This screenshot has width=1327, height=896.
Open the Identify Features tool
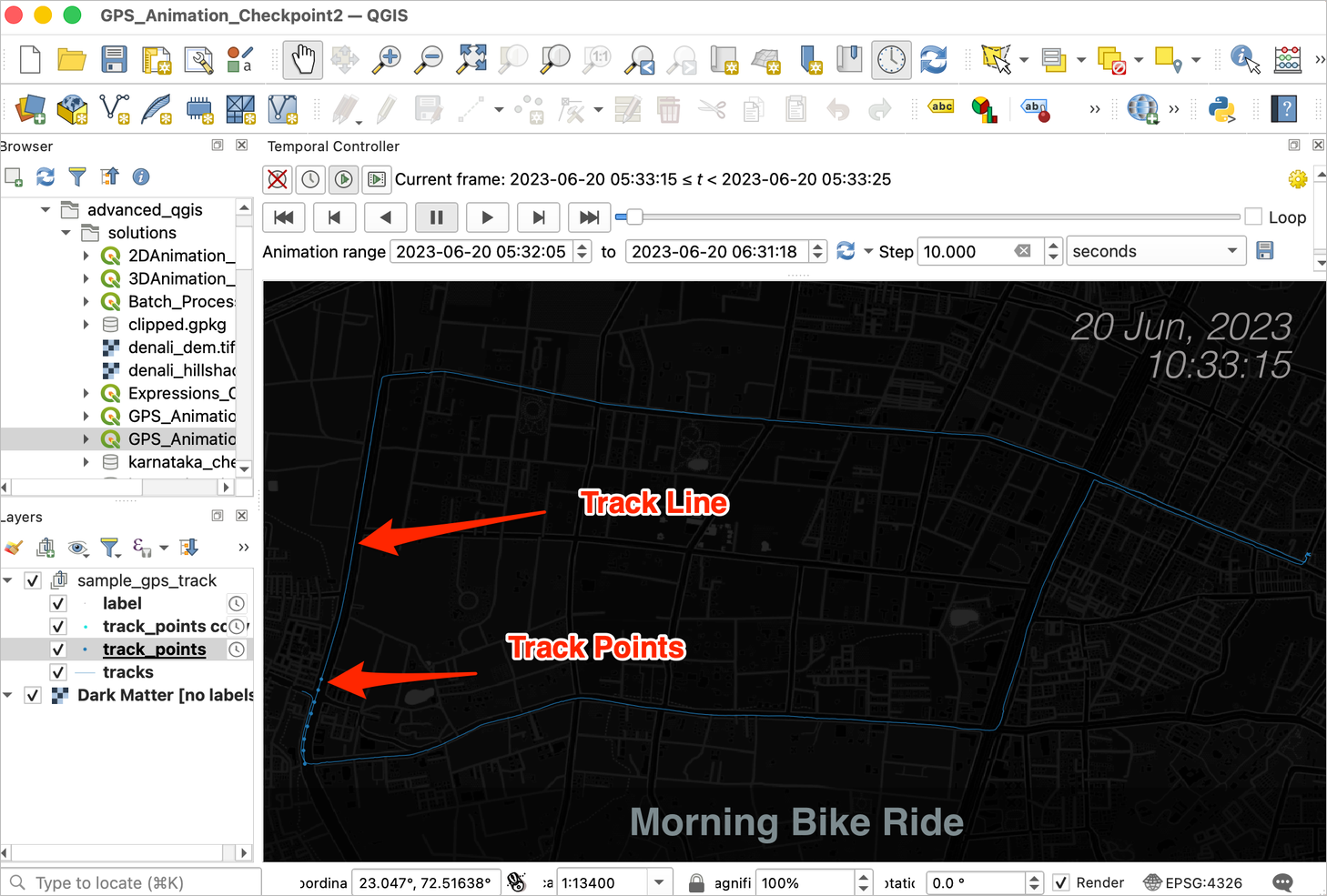pyautogui.click(x=1244, y=60)
